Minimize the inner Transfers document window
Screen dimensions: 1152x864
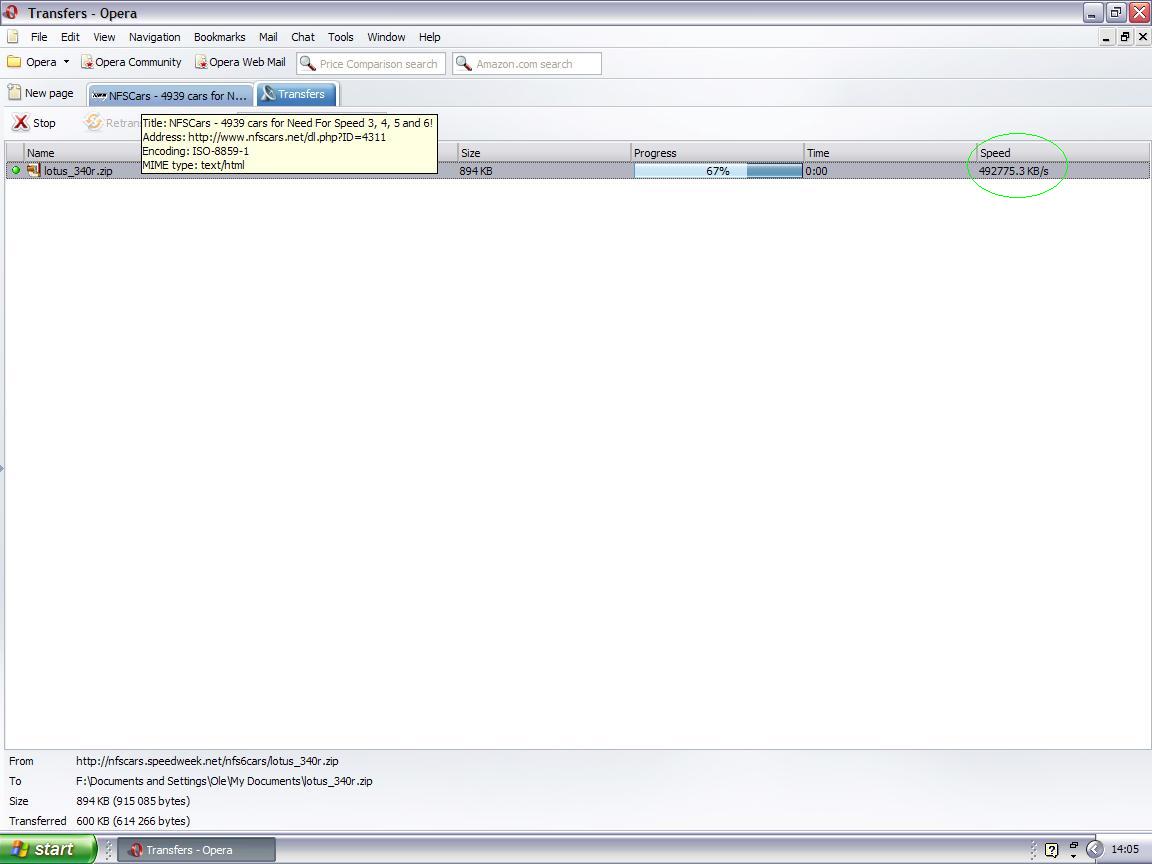tap(1106, 37)
